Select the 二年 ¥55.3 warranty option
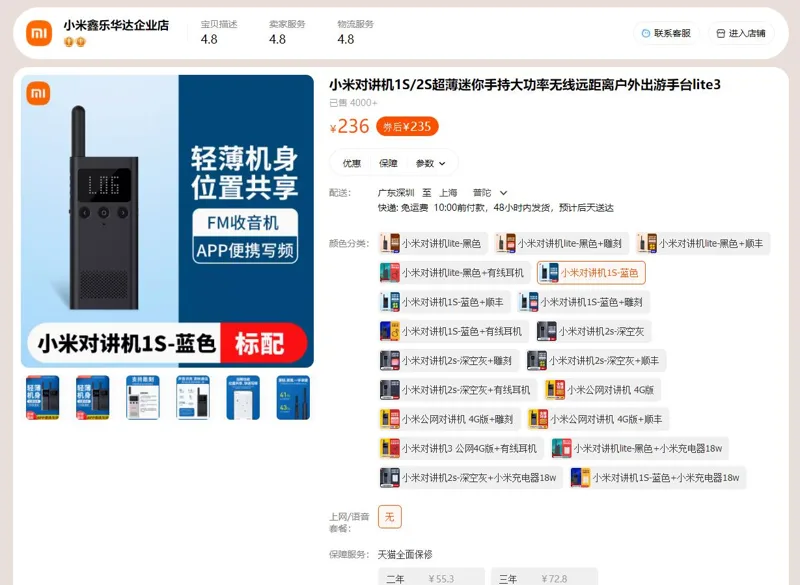 point(431,578)
